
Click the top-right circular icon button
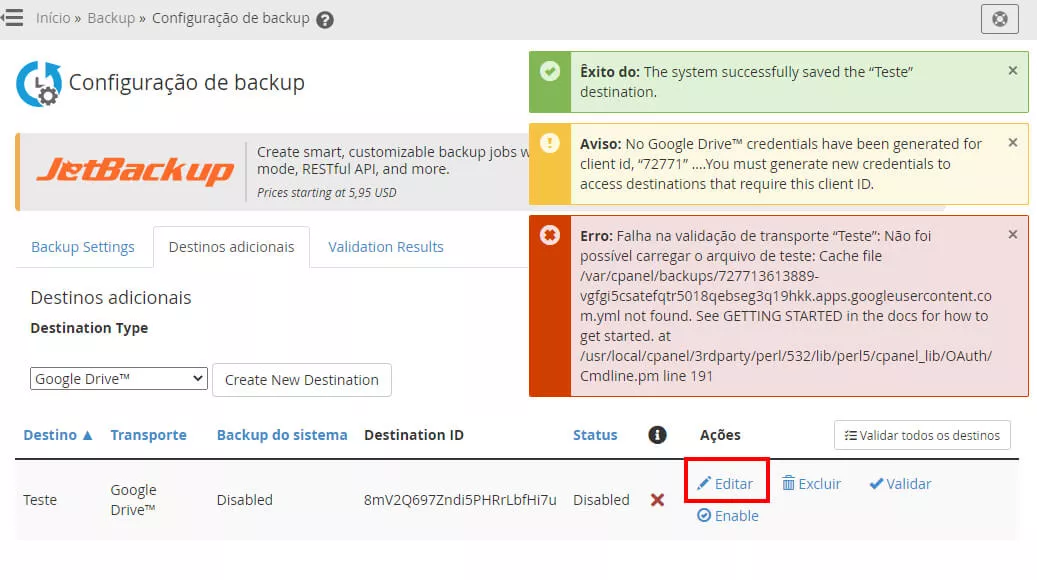tap(999, 19)
